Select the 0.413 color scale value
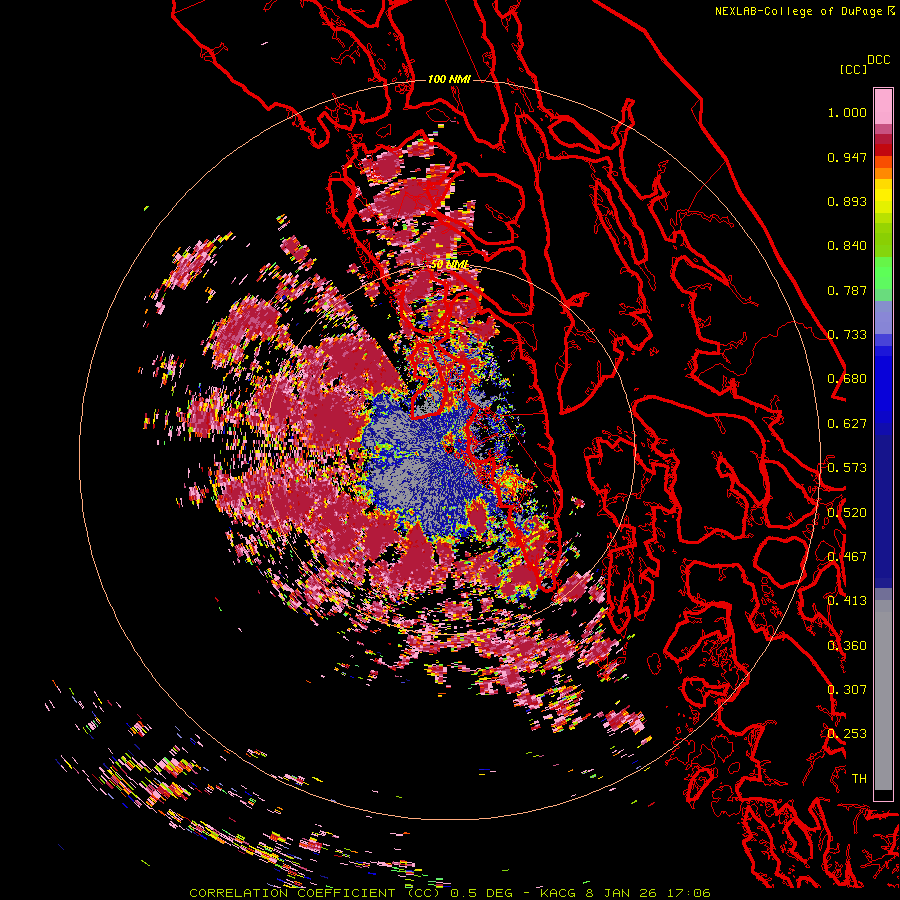This screenshot has height=900, width=900. point(847,601)
